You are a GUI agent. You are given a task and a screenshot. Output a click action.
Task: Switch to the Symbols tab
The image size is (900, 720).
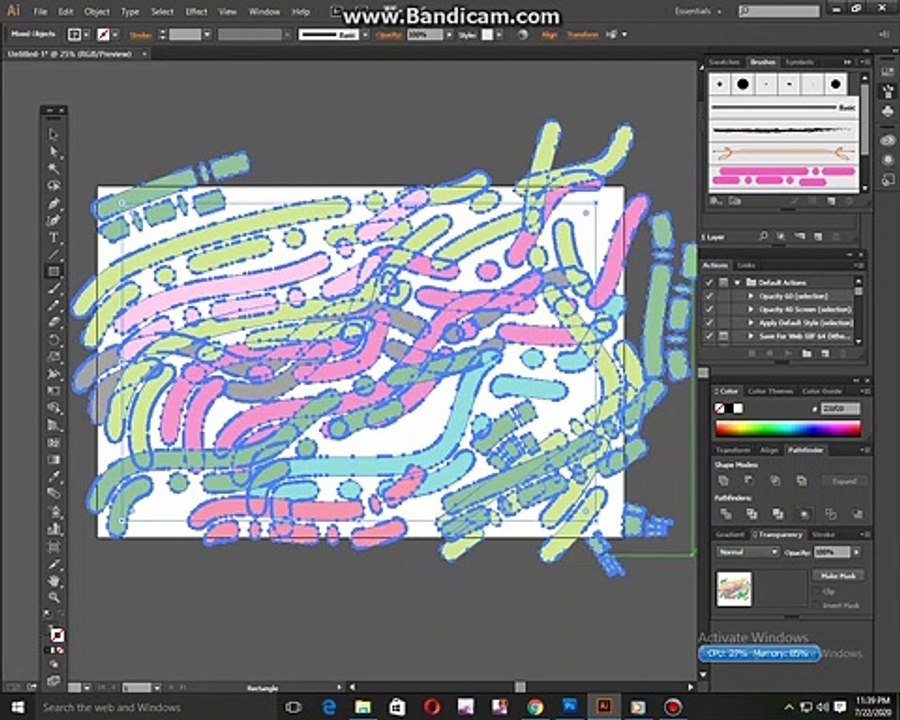tap(800, 62)
